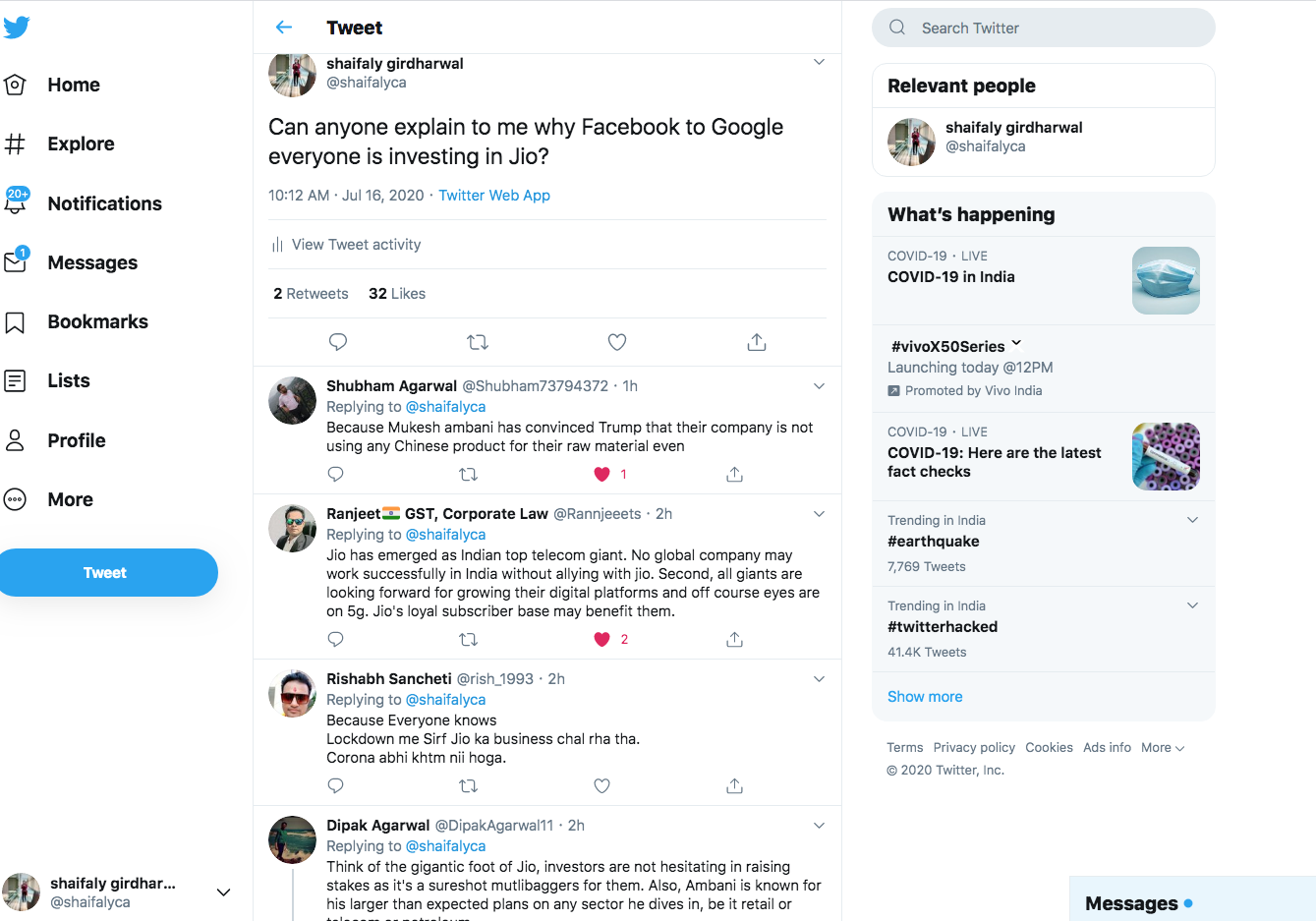This screenshot has width=1316, height=921.
Task: Open Show more trends link
Action: (925, 697)
